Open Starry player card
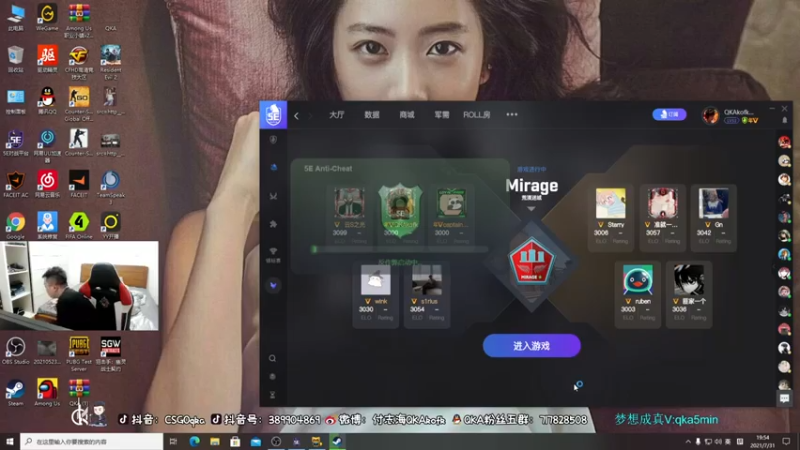 pos(611,218)
